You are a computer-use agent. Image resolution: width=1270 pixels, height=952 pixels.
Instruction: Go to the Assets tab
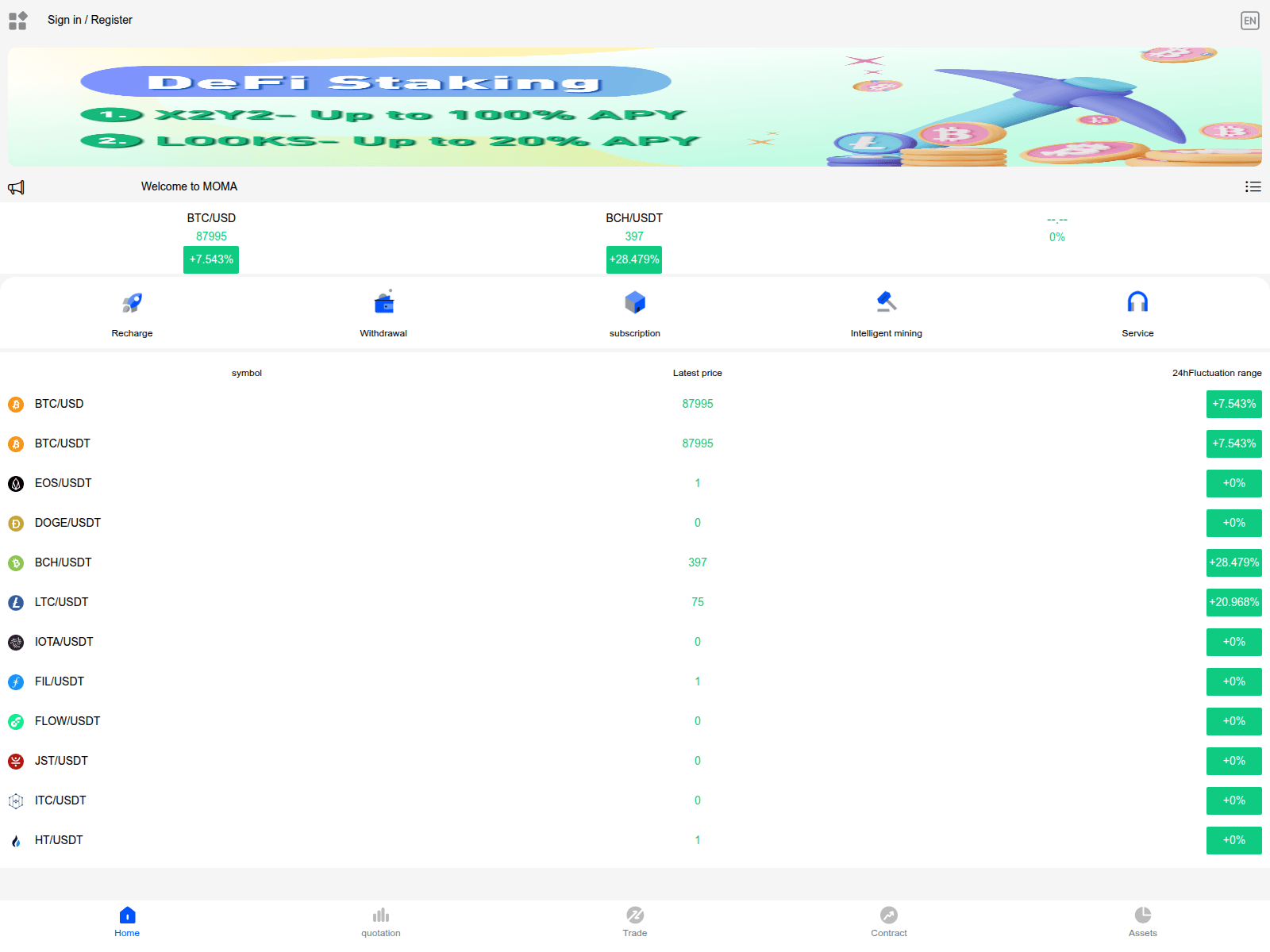click(1143, 922)
